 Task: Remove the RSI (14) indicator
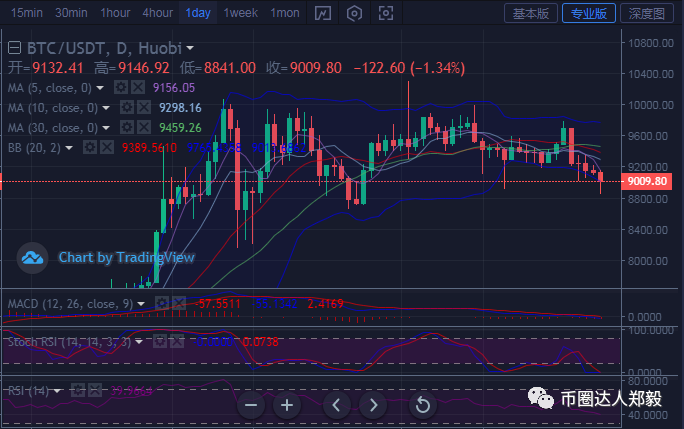pos(95,390)
